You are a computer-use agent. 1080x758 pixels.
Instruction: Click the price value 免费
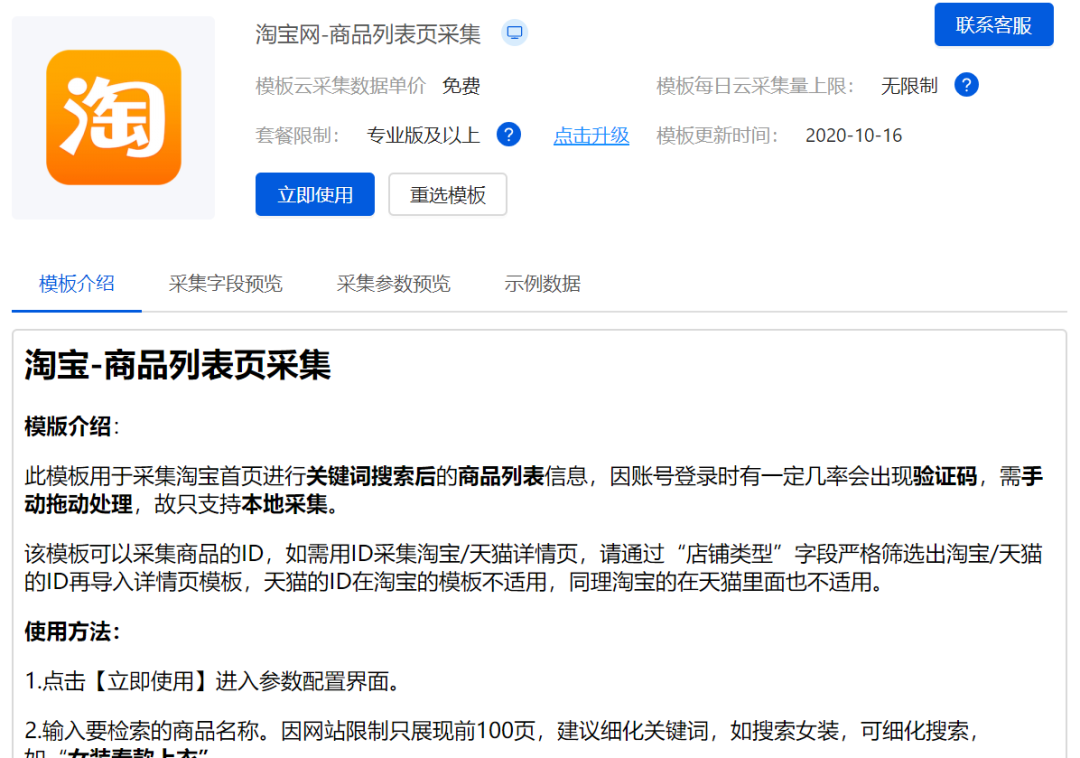[x=461, y=86]
